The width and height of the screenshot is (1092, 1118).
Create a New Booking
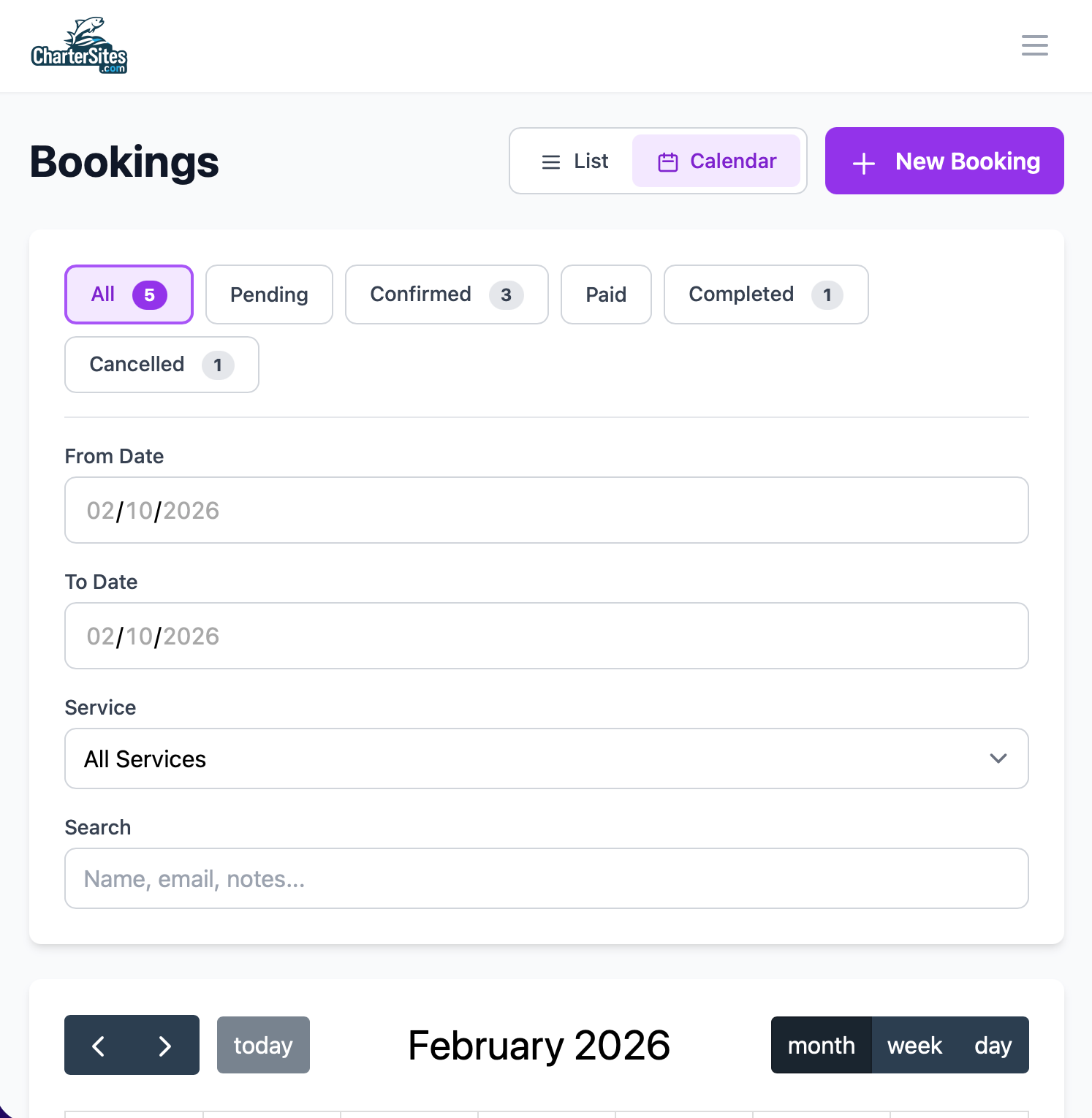point(944,161)
